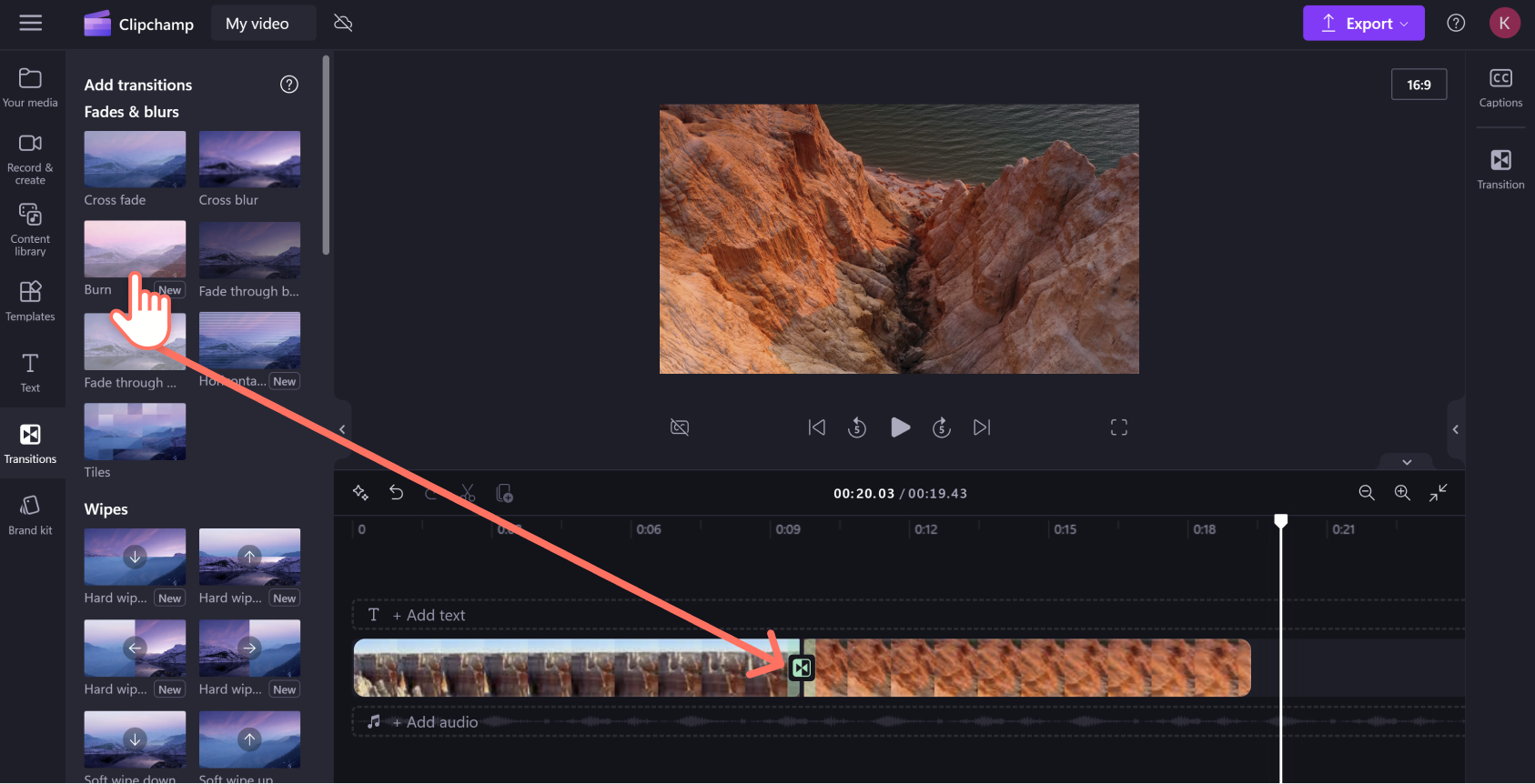Click the left panel scrollbar

[326, 155]
